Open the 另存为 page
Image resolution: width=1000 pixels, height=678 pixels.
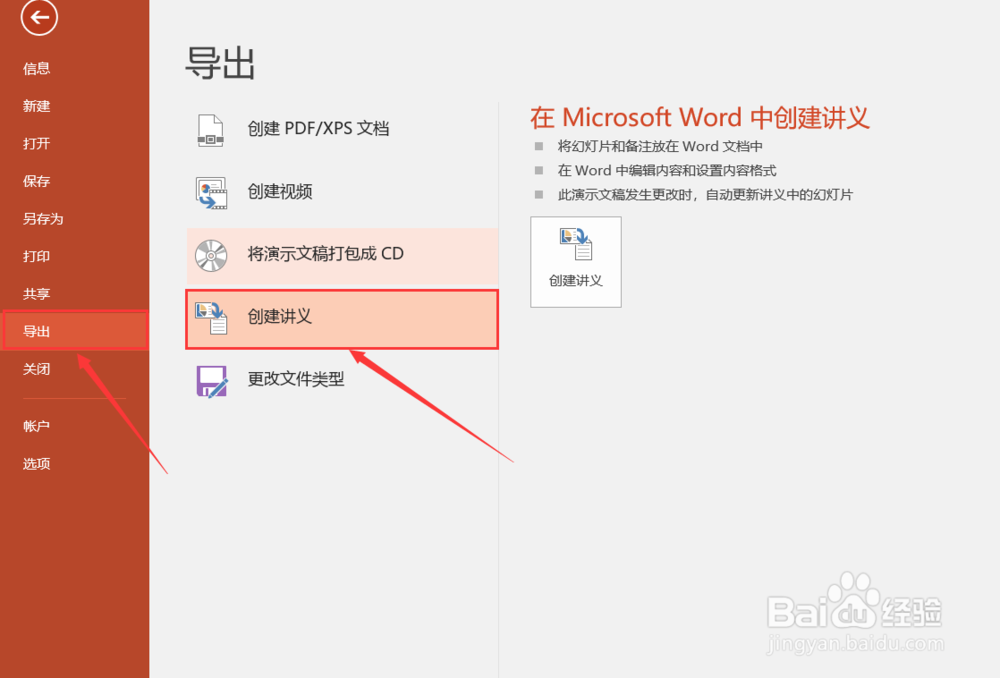pyautogui.click(x=43, y=219)
